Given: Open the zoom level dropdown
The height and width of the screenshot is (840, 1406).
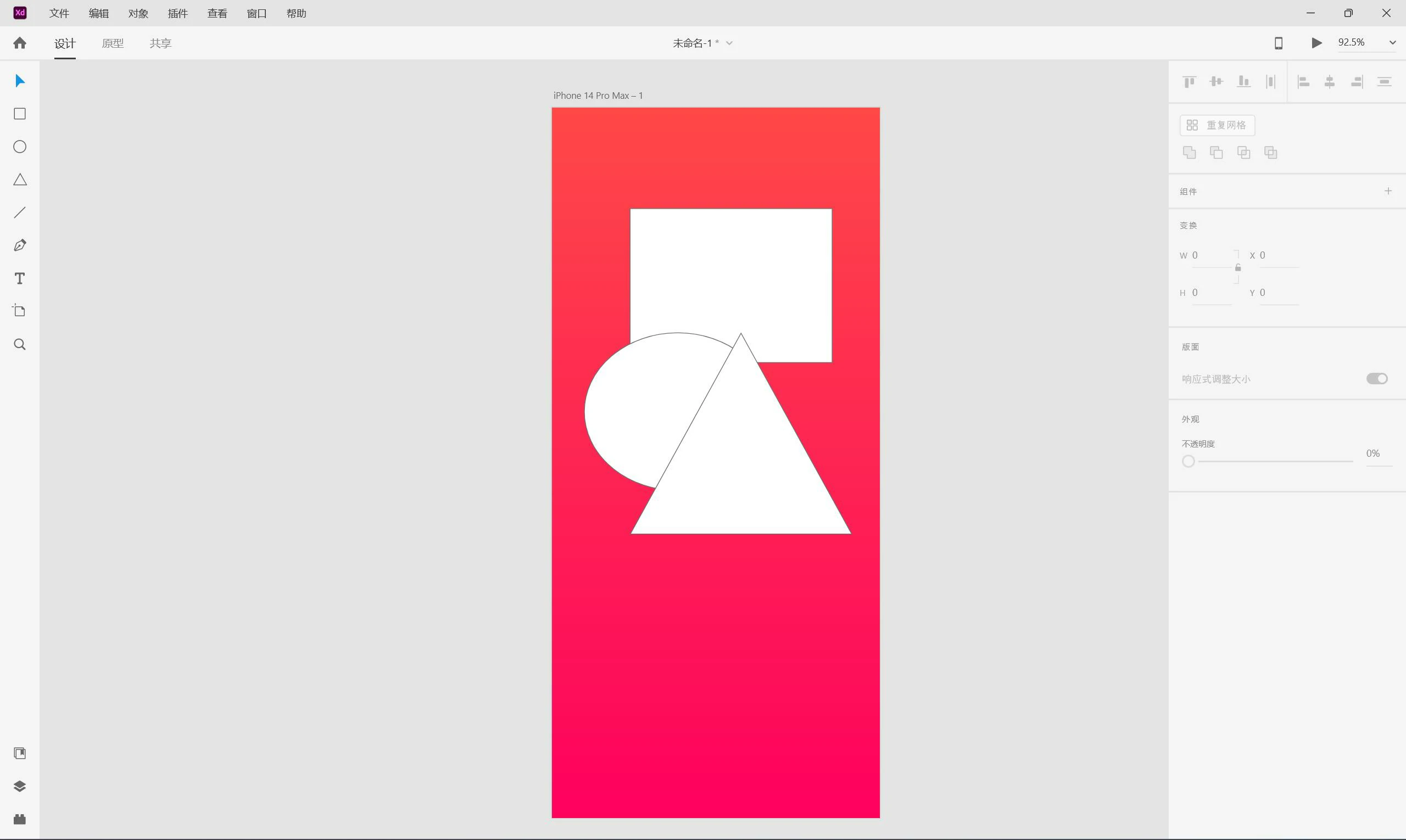Looking at the screenshot, I should tap(1392, 42).
